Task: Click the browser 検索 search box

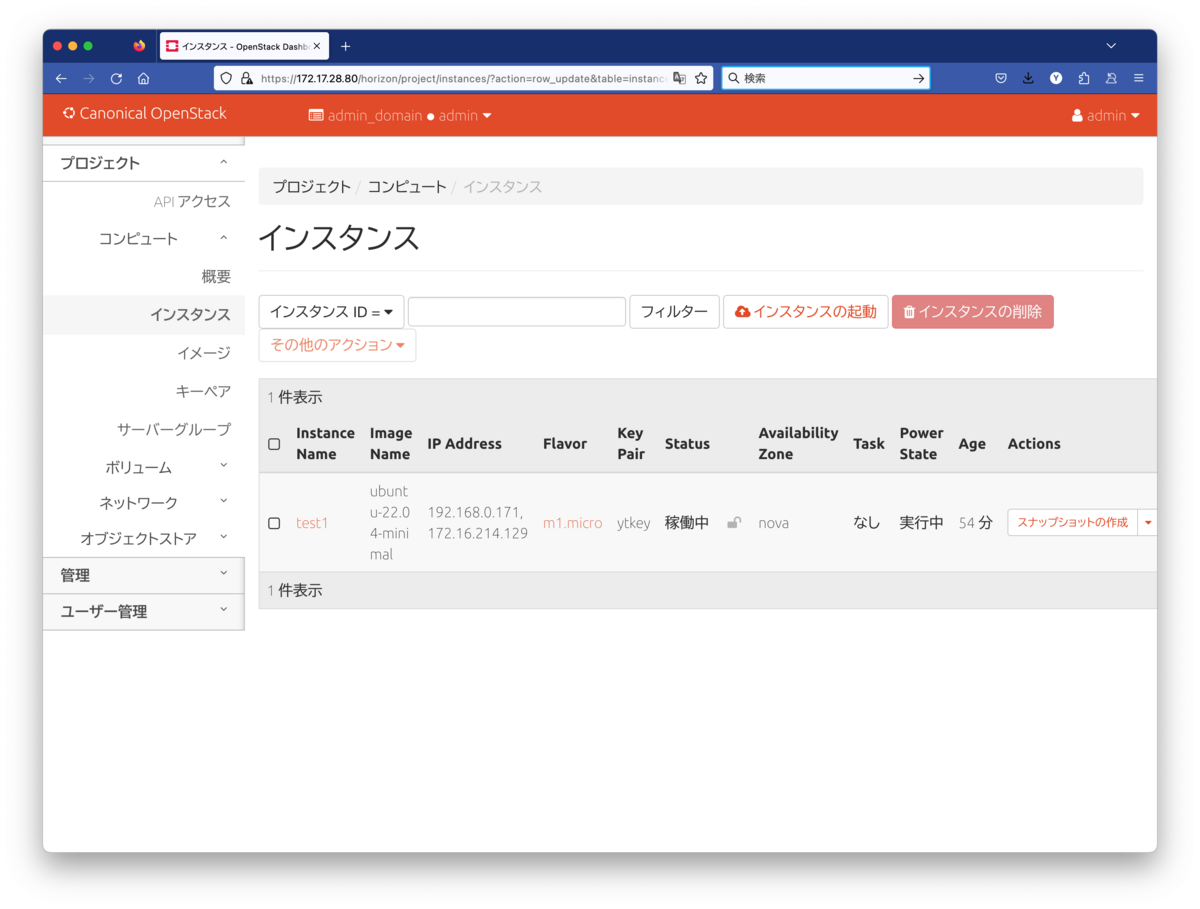Action: (826, 78)
